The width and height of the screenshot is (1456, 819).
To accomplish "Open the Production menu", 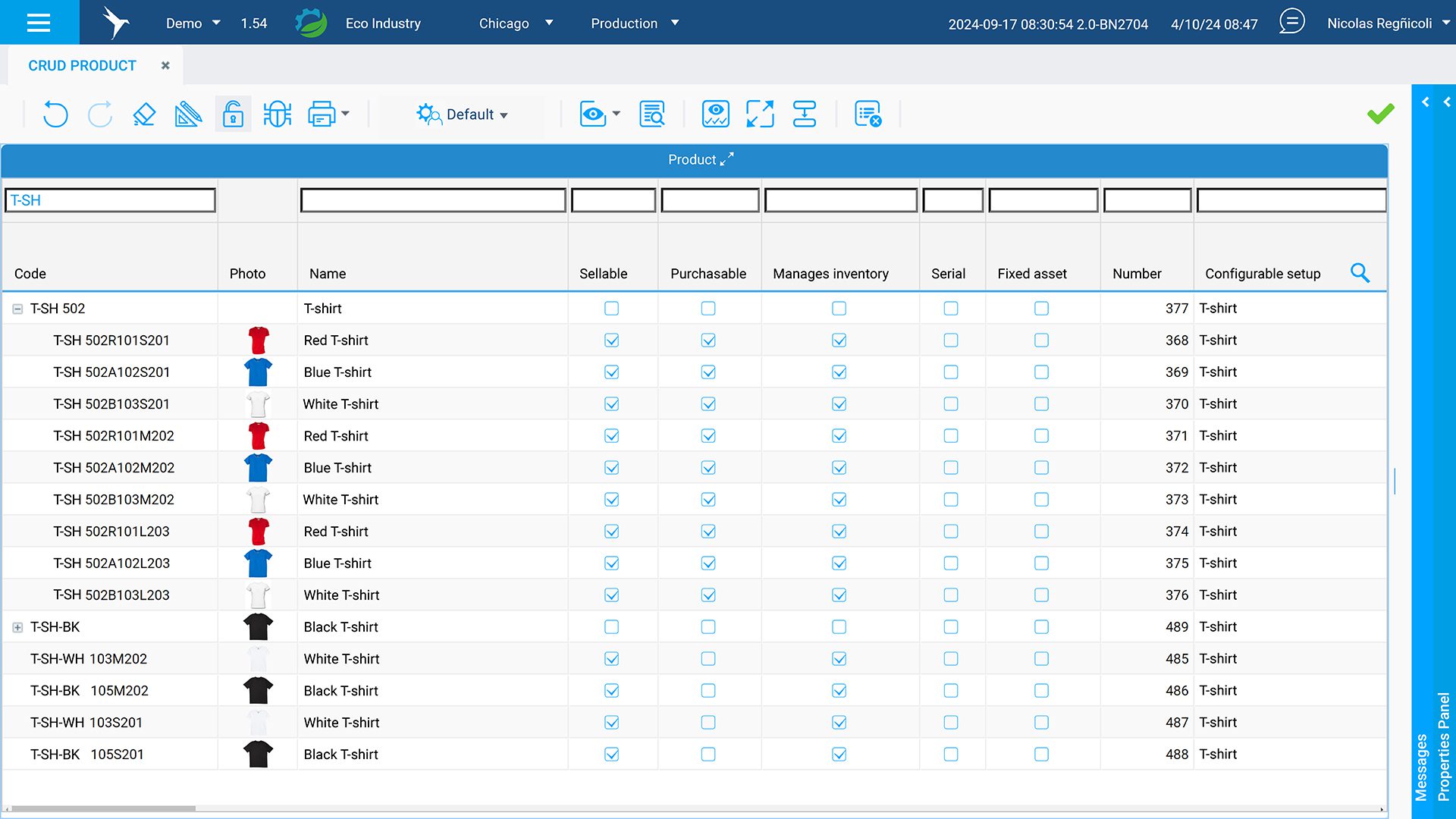I will (634, 24).
